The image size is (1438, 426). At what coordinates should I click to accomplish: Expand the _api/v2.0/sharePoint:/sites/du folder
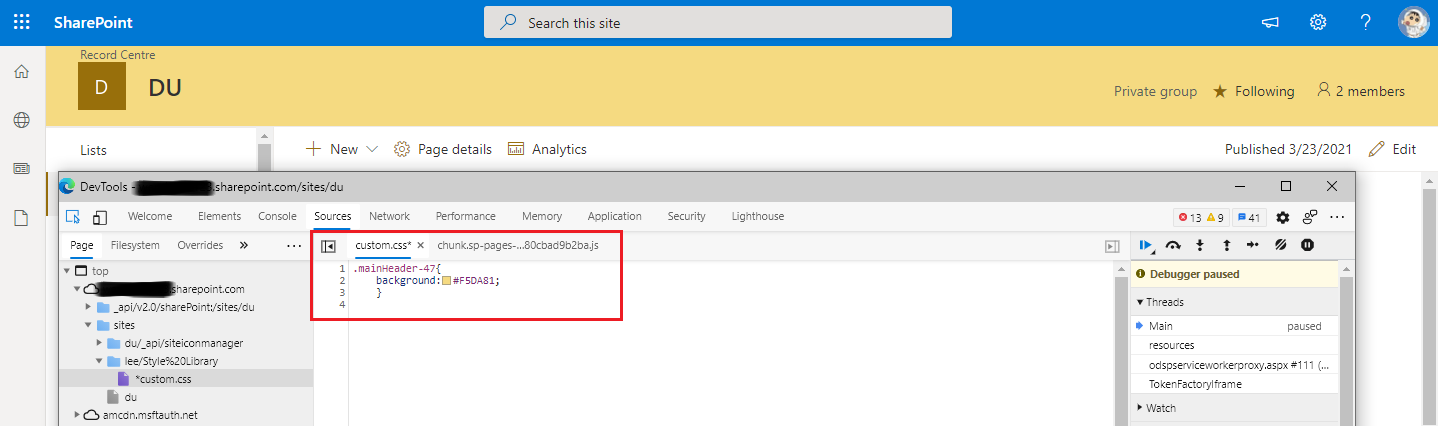point(89,307)
